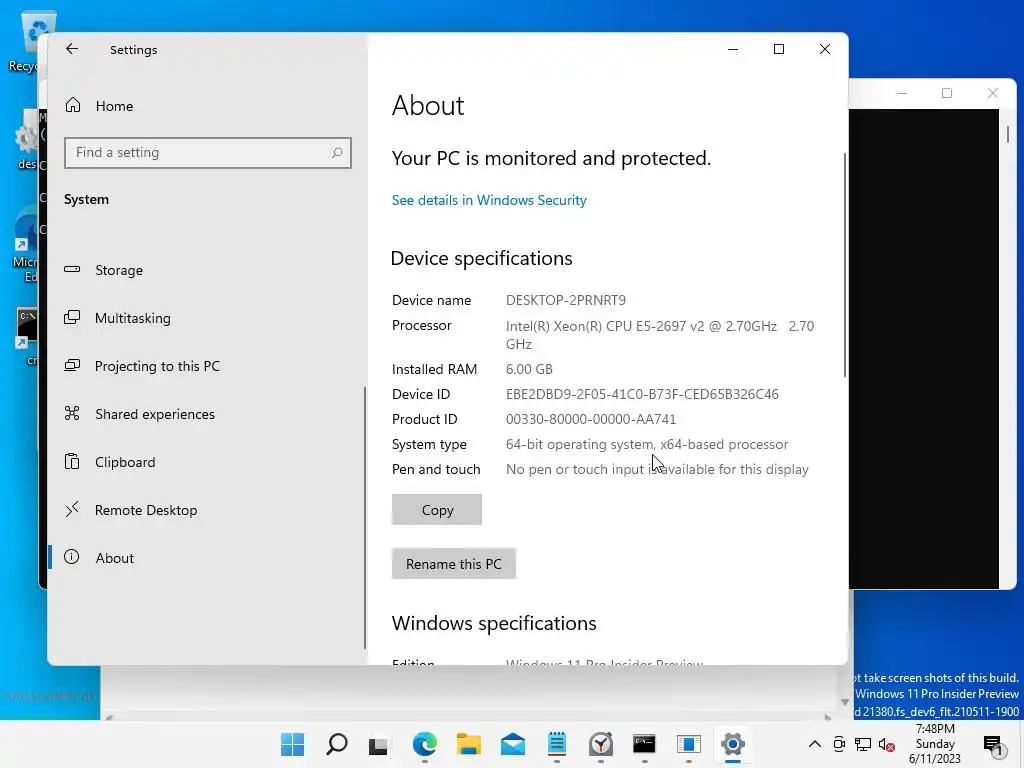This screenshot has width=1024, height=768.
Task: Open the Mail app from the taskbar
Action: tap(513, 744)
